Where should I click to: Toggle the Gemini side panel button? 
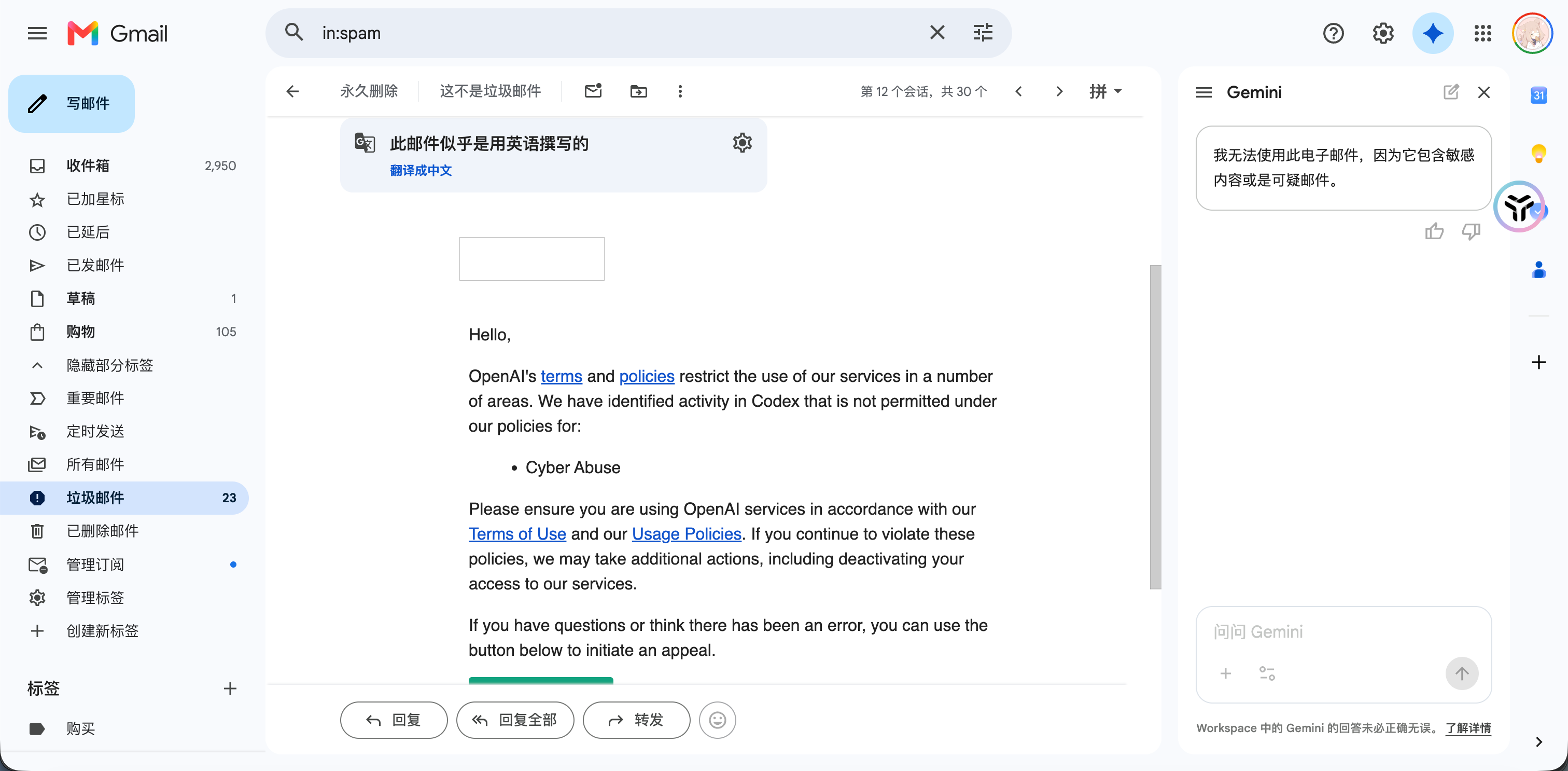[x=1433, y=33]
